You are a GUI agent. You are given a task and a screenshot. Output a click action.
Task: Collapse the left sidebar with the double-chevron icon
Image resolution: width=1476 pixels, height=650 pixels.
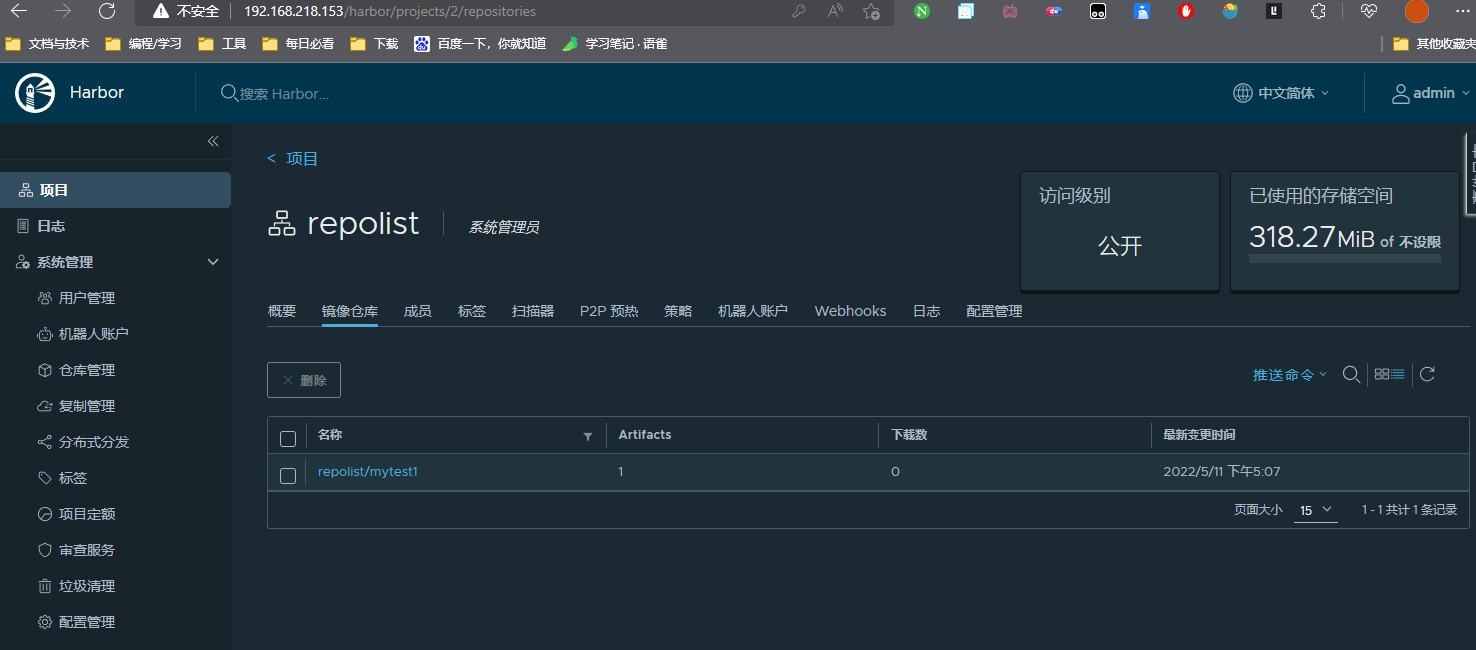coord(213,141)
